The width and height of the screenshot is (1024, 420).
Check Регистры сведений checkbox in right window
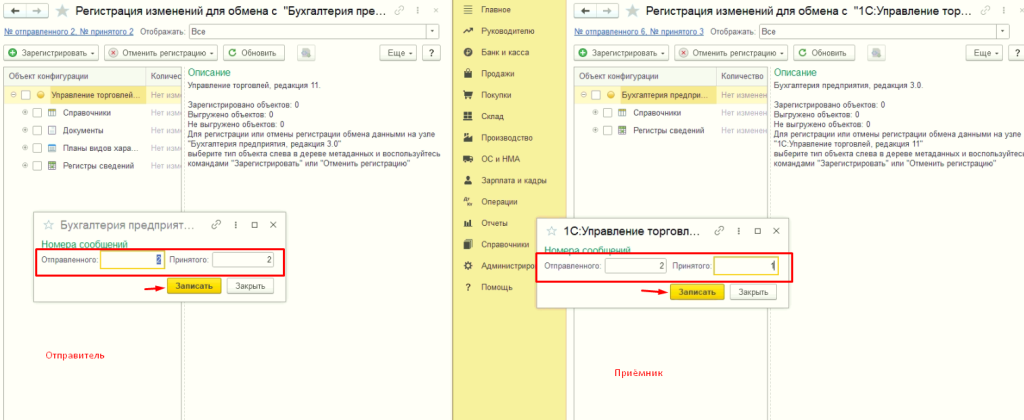tap(607, 130)
